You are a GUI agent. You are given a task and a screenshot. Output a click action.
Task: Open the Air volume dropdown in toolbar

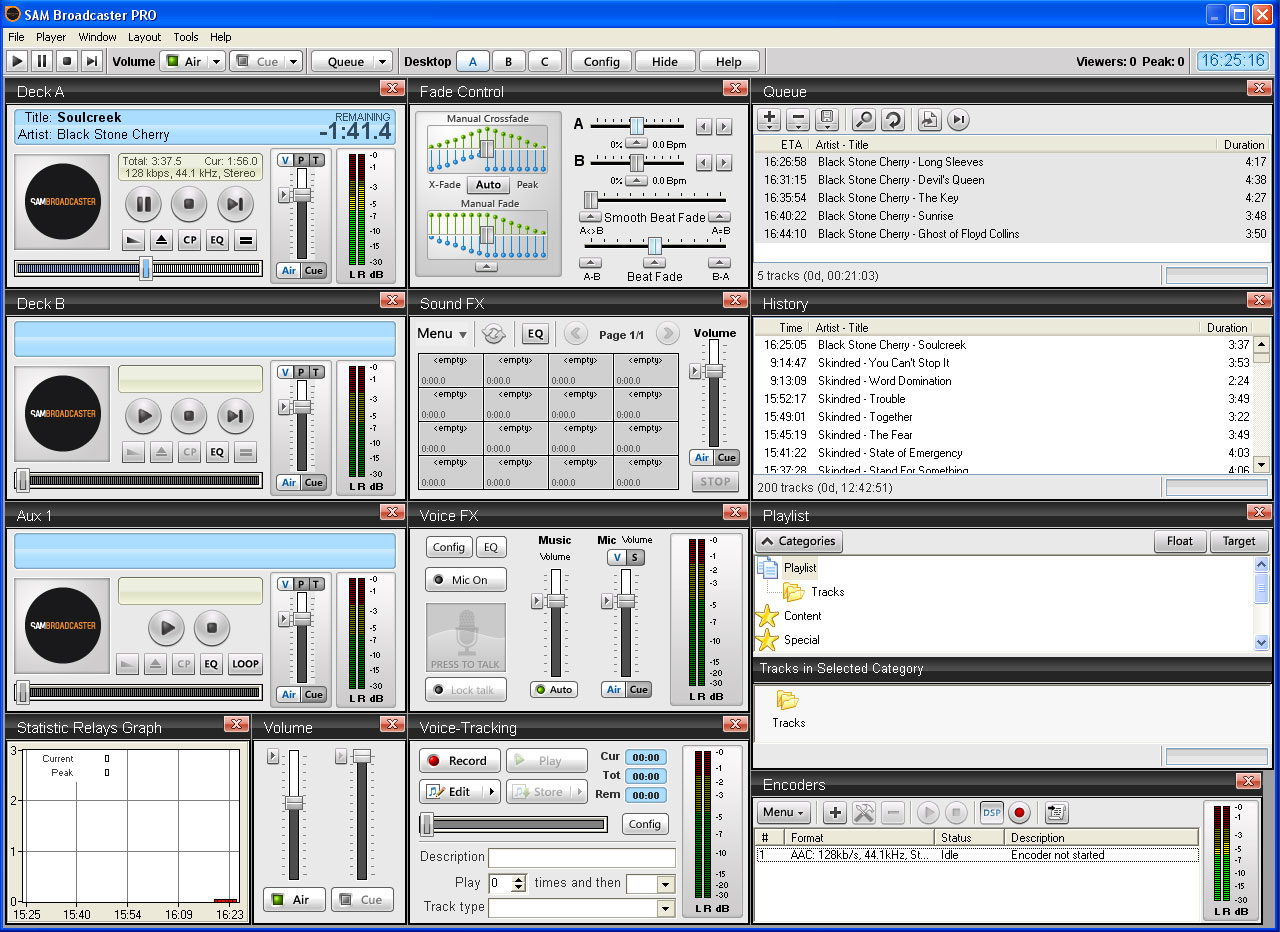coord(216,62)
